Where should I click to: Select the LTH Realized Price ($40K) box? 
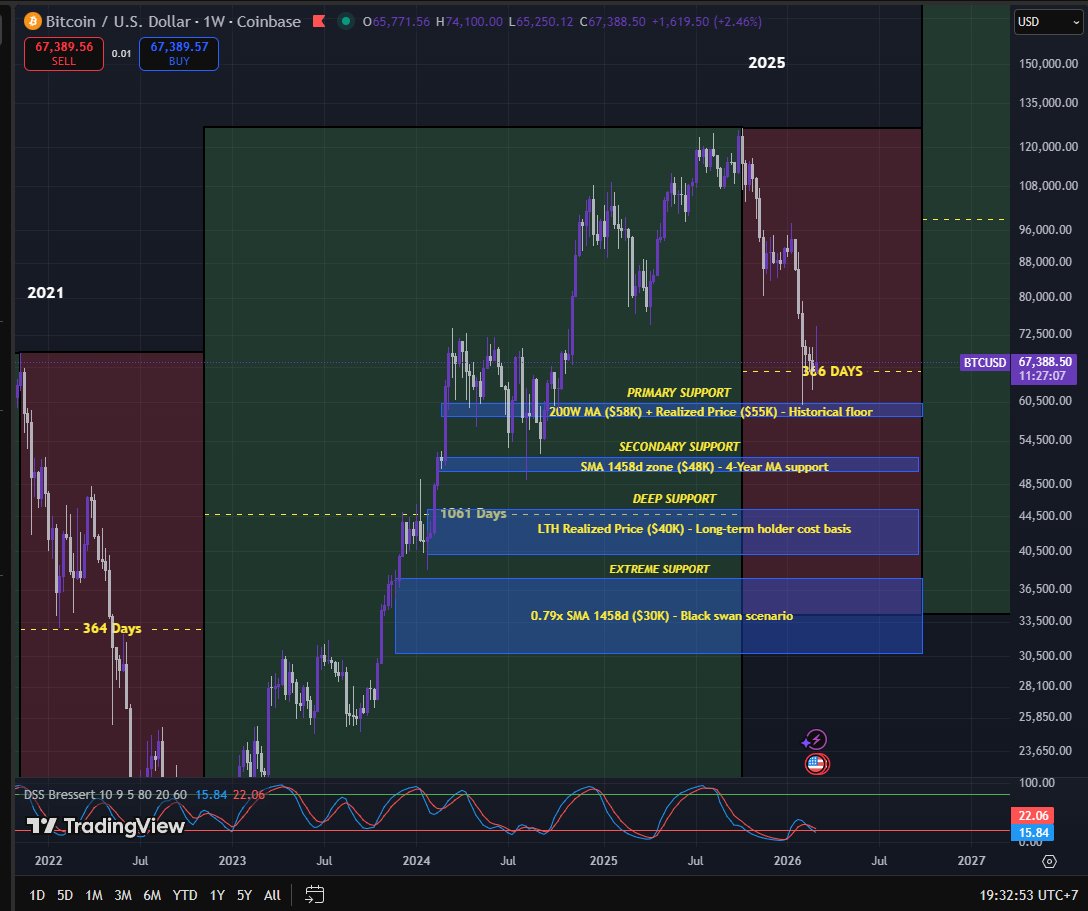[673, 532]
